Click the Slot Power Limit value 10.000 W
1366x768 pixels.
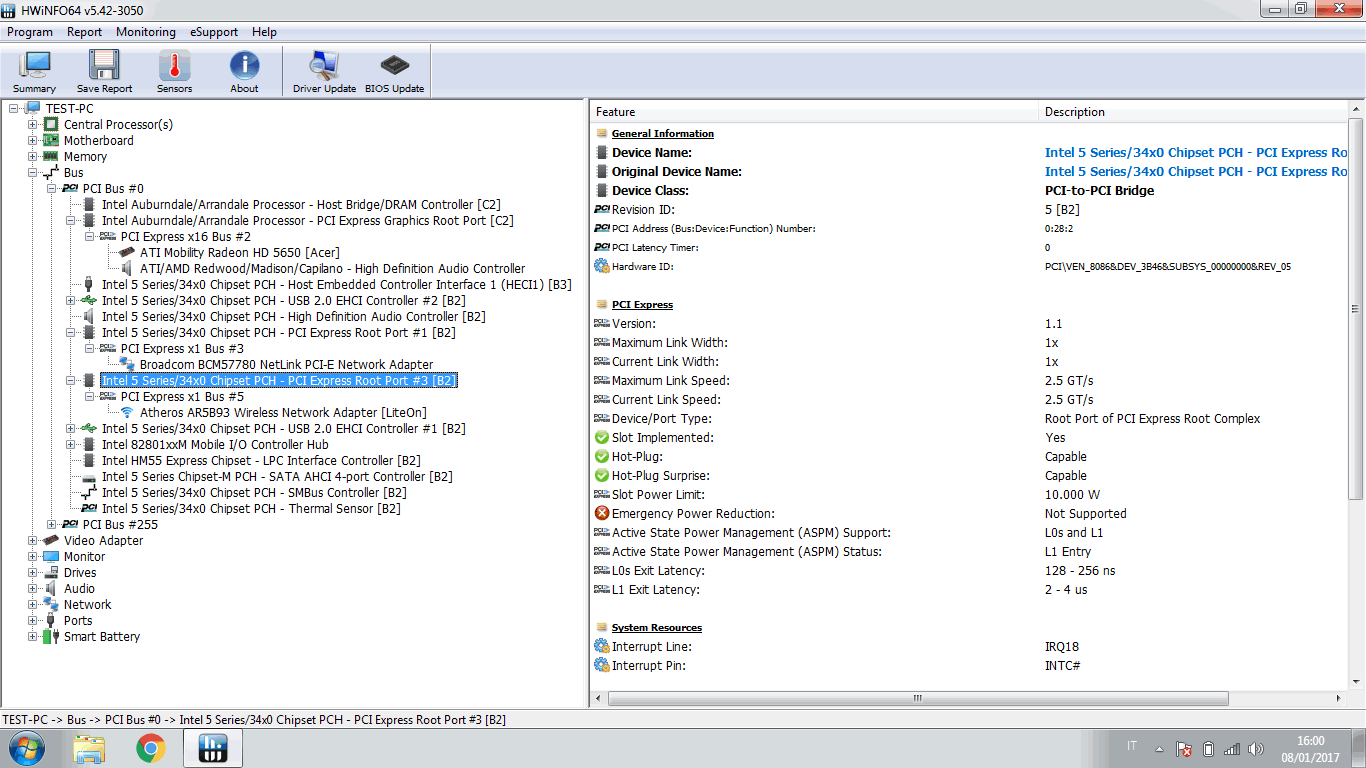[1072, 494]
